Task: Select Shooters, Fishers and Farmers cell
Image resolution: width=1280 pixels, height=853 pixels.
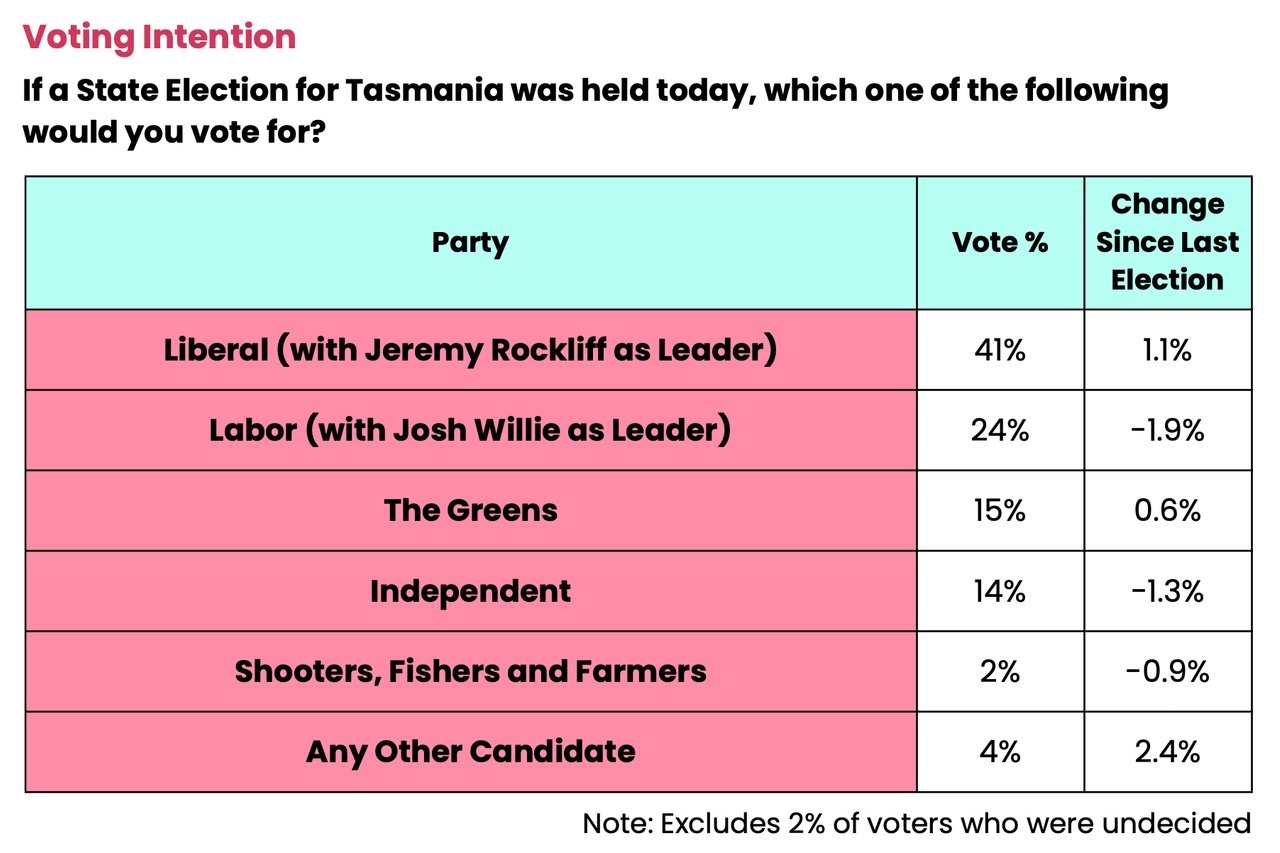Action: [470, 671]
